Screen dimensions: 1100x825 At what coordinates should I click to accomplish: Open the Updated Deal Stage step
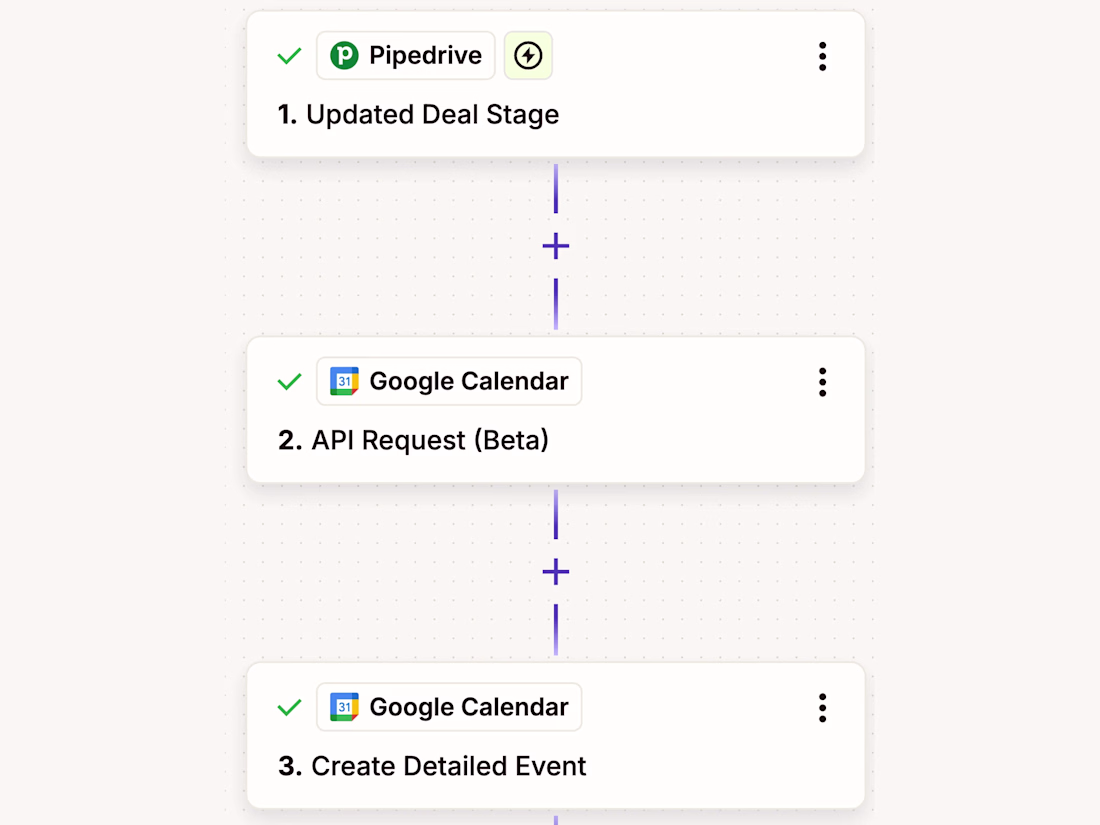(556, 83)
